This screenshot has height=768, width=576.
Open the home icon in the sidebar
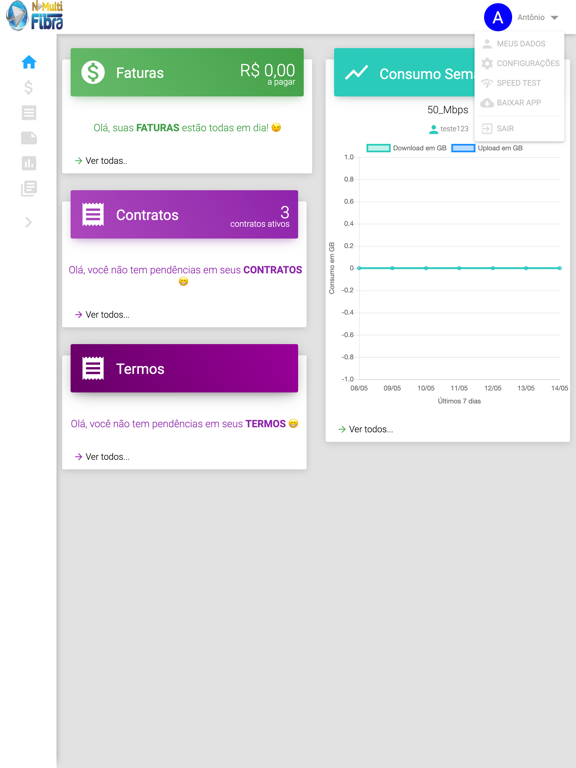(29, 62)
